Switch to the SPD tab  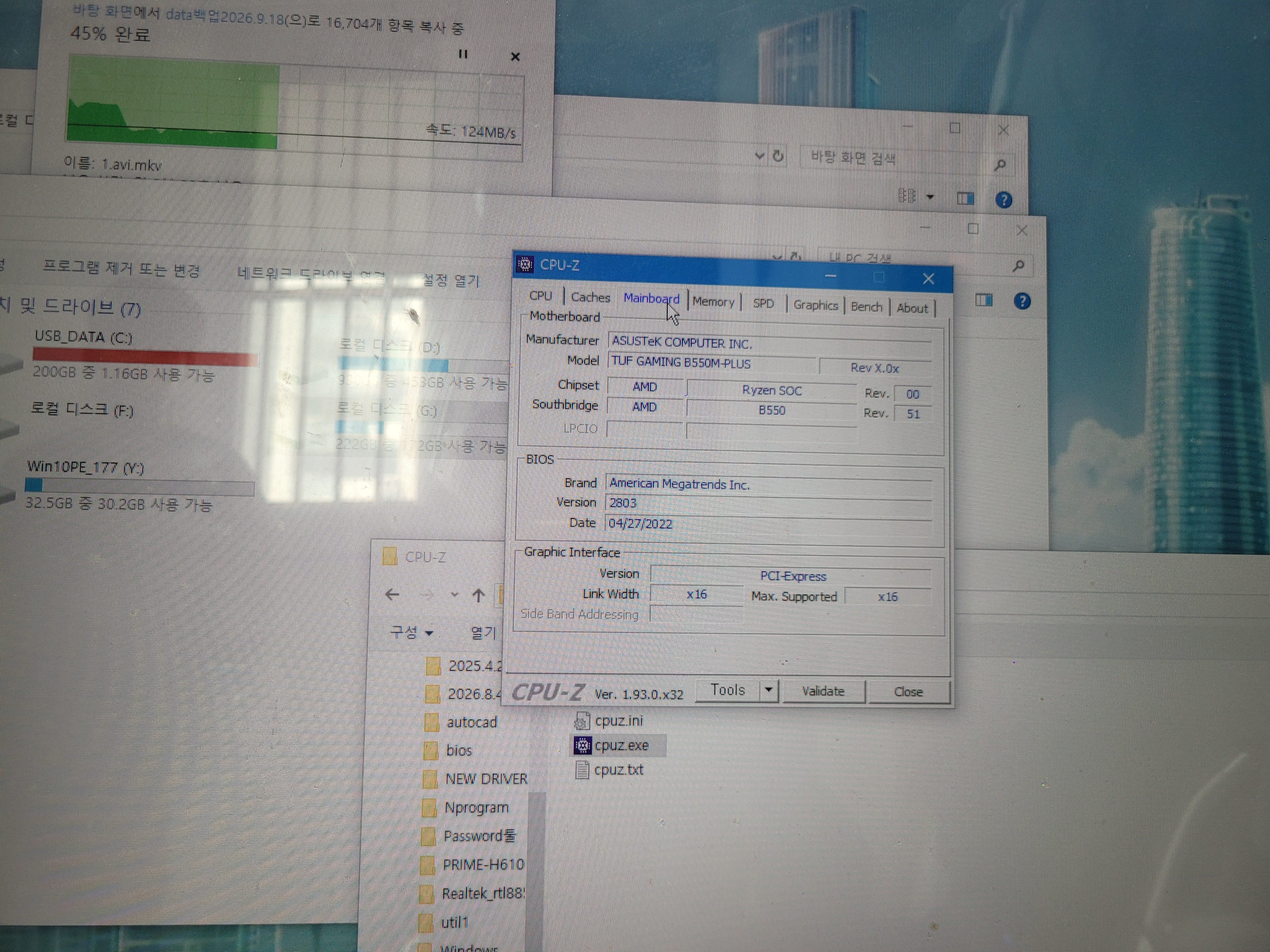click(x=763, y=303)
